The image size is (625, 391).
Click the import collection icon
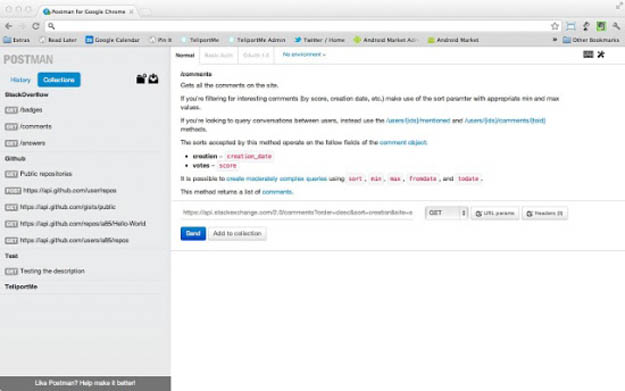coord(153,79)
